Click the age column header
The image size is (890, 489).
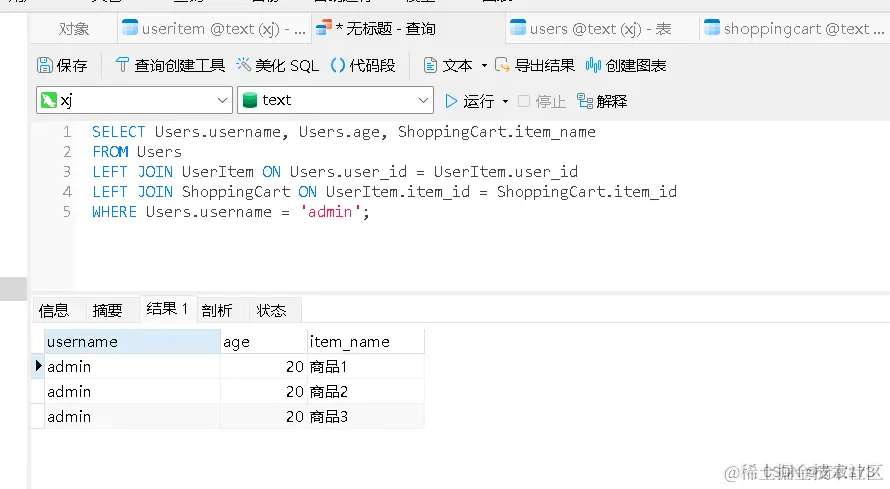(264, 342)
